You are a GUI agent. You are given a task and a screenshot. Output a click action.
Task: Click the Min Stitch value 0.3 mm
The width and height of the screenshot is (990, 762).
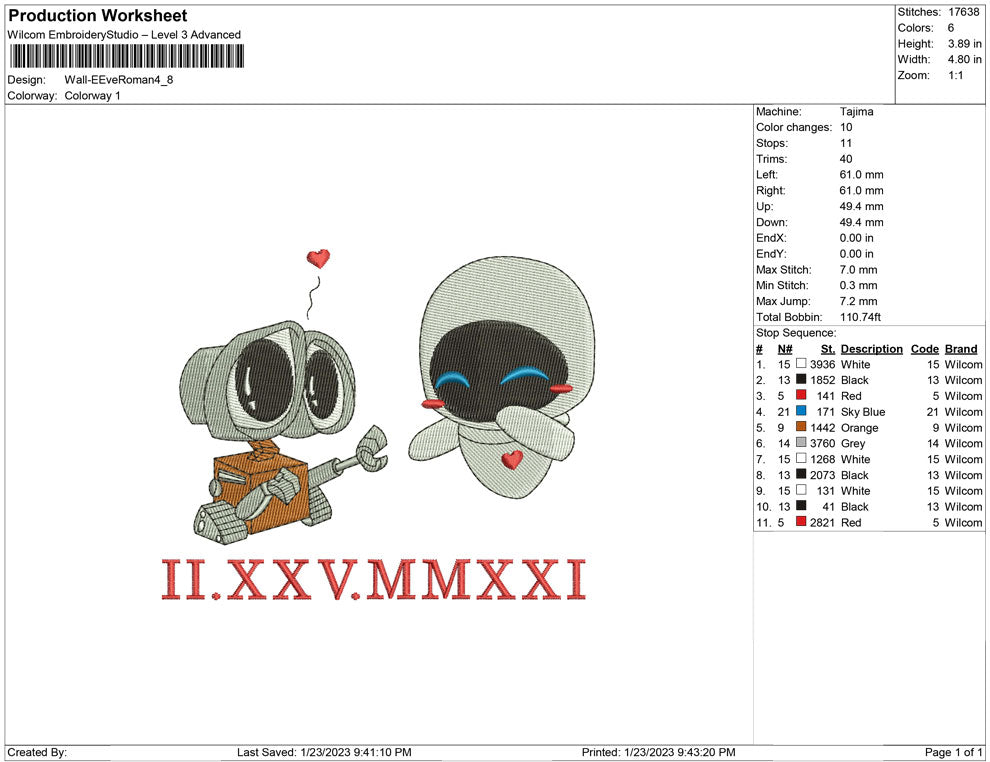(x=859, y=285)
